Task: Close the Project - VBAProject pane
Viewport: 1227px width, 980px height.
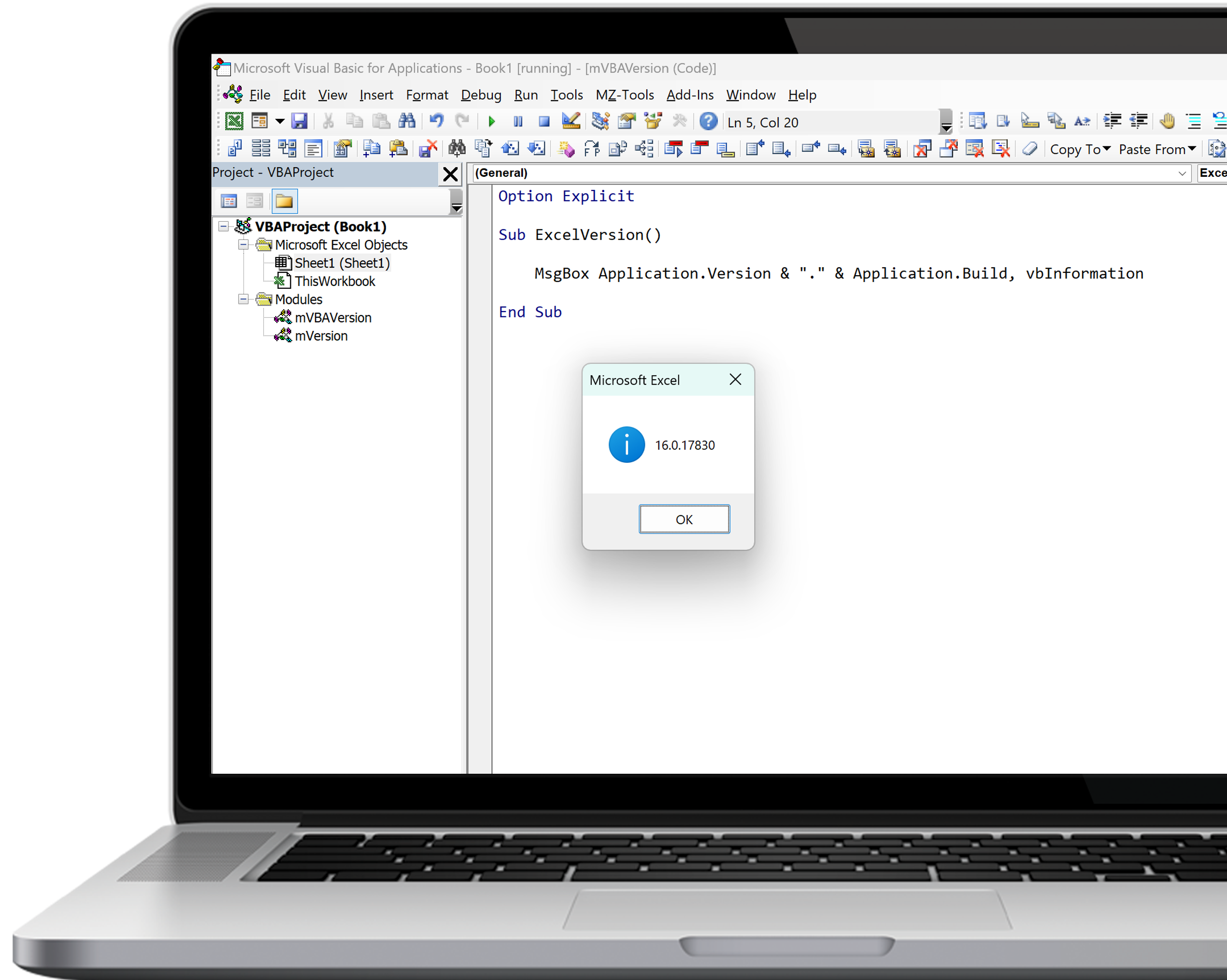Action: point(450,174)
